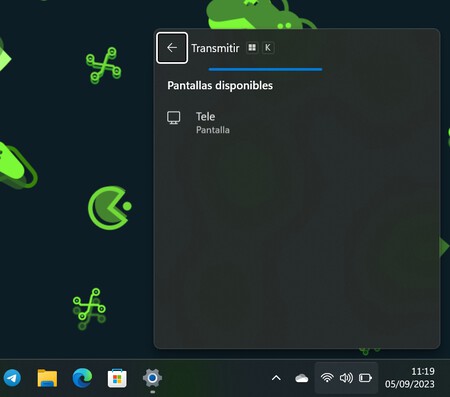Click the K key shortcut badge
Screen dimensions: 450x397
268,48
